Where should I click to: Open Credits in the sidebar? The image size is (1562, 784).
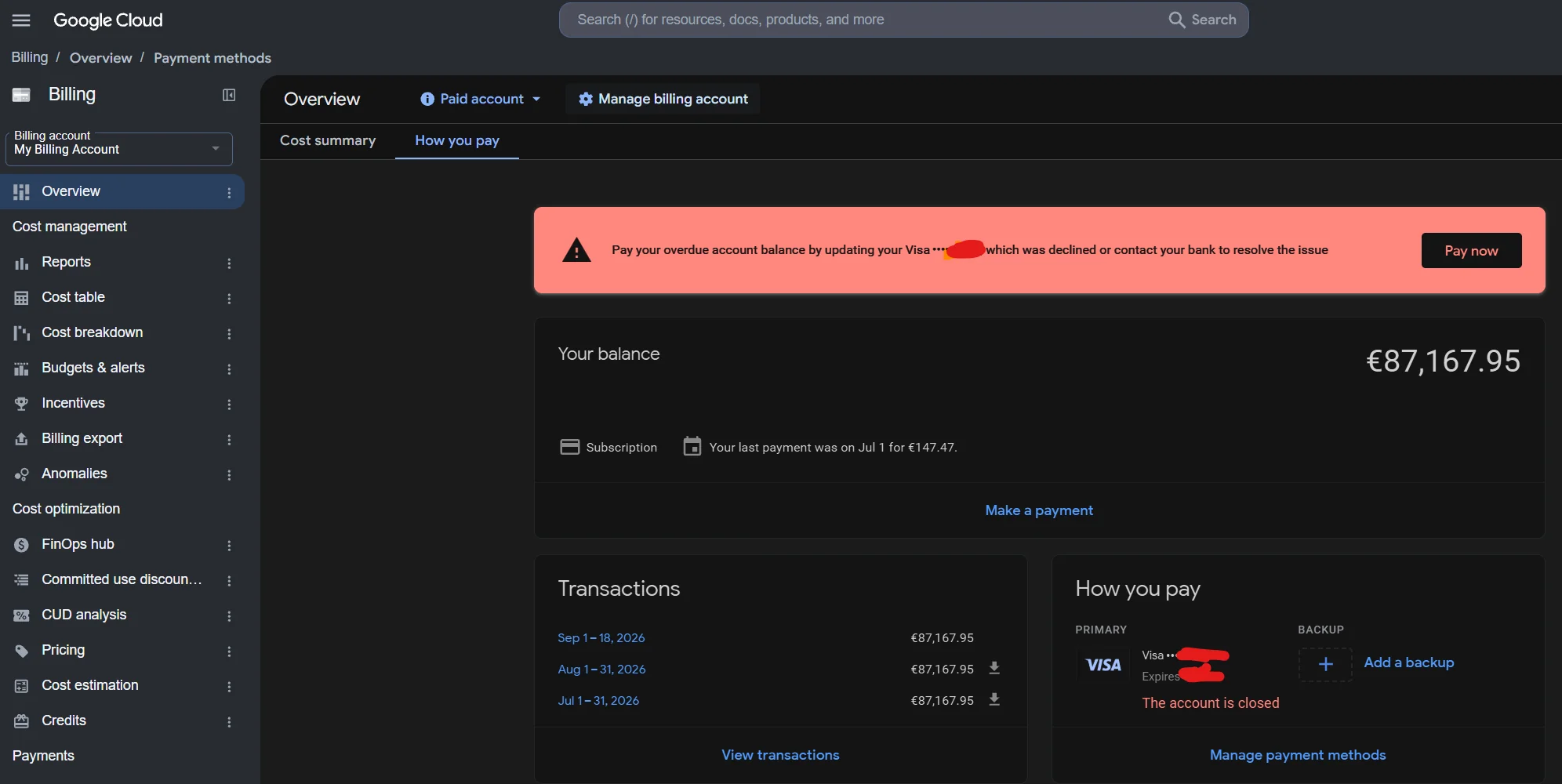122,720
